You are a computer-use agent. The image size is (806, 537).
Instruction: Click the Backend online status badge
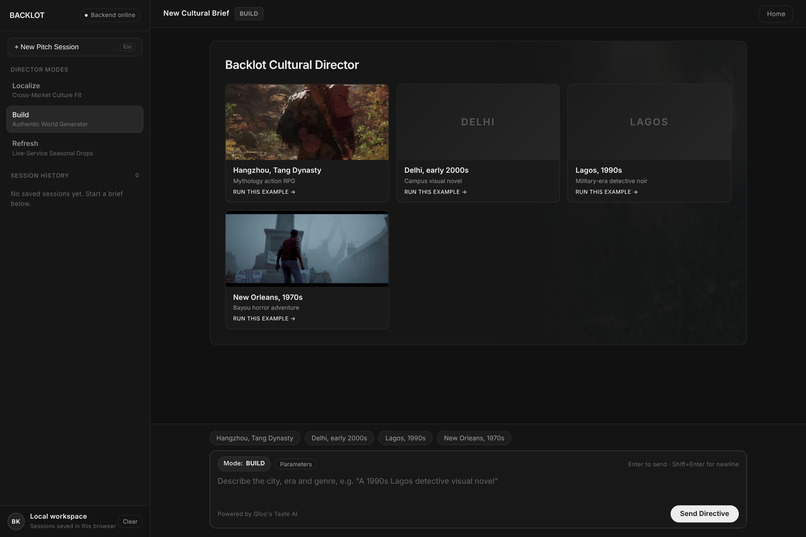pos(110,15)
